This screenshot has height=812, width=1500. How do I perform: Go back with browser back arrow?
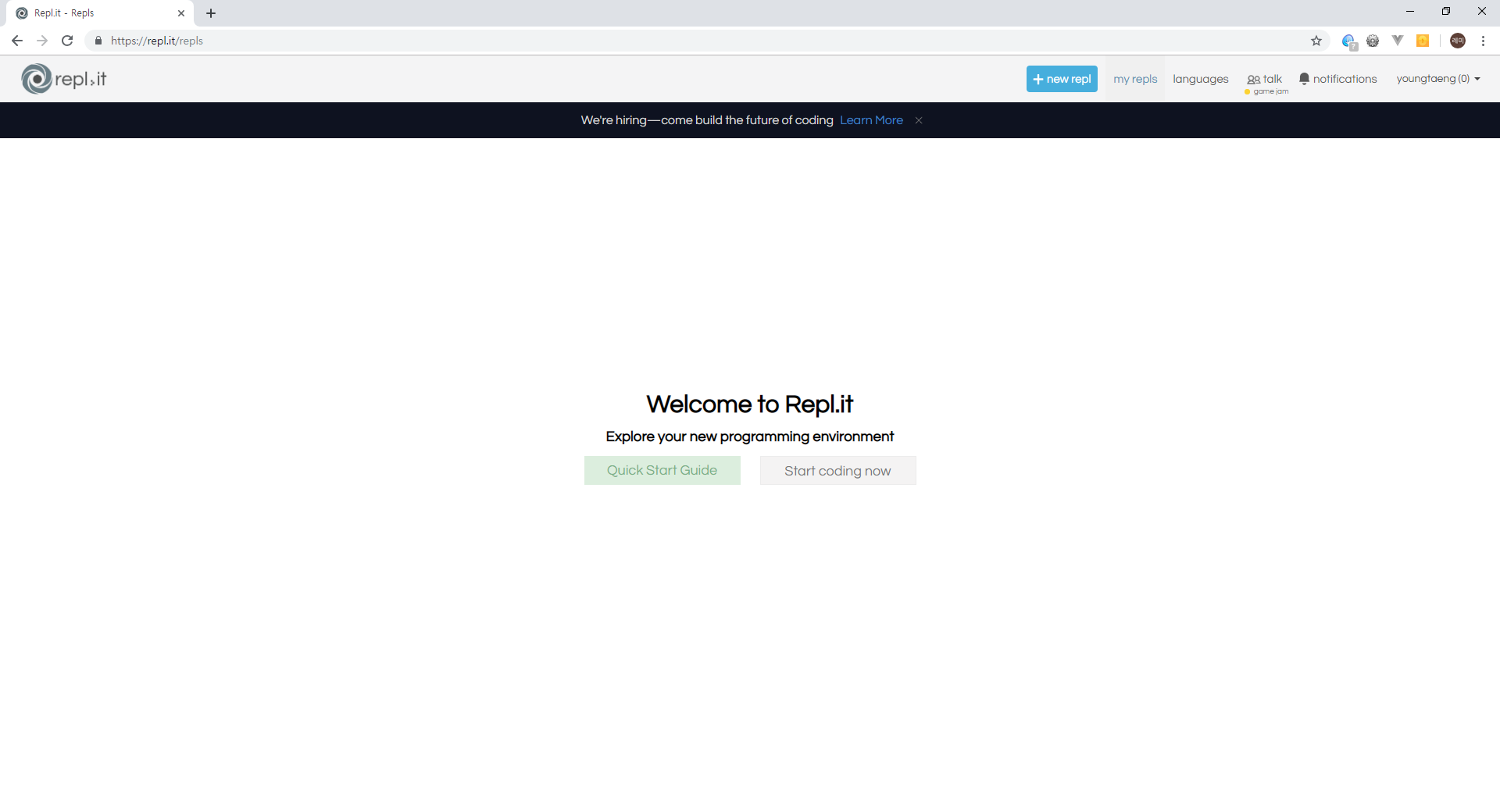pos(17,41)
